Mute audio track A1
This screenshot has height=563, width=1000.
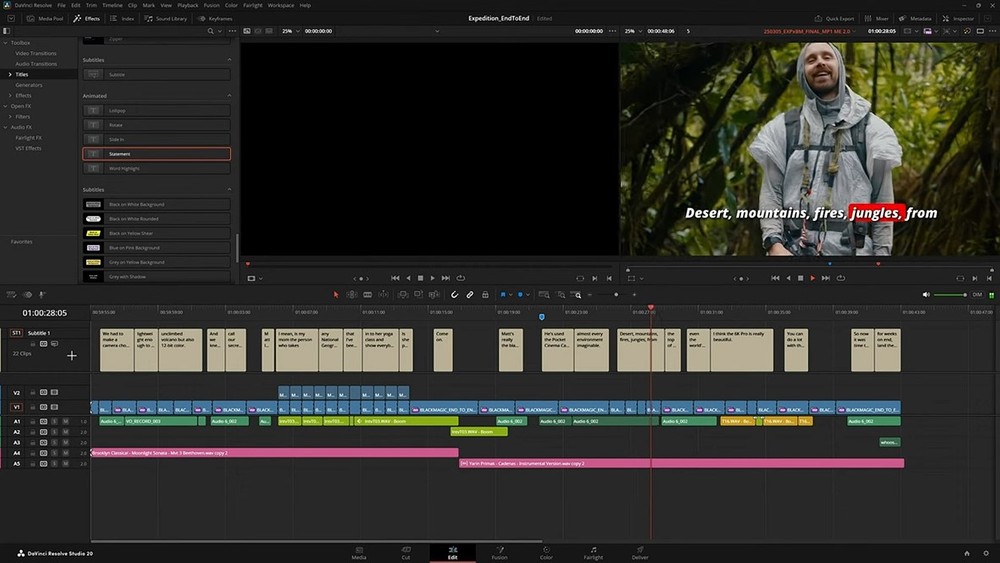pos(65,421)
